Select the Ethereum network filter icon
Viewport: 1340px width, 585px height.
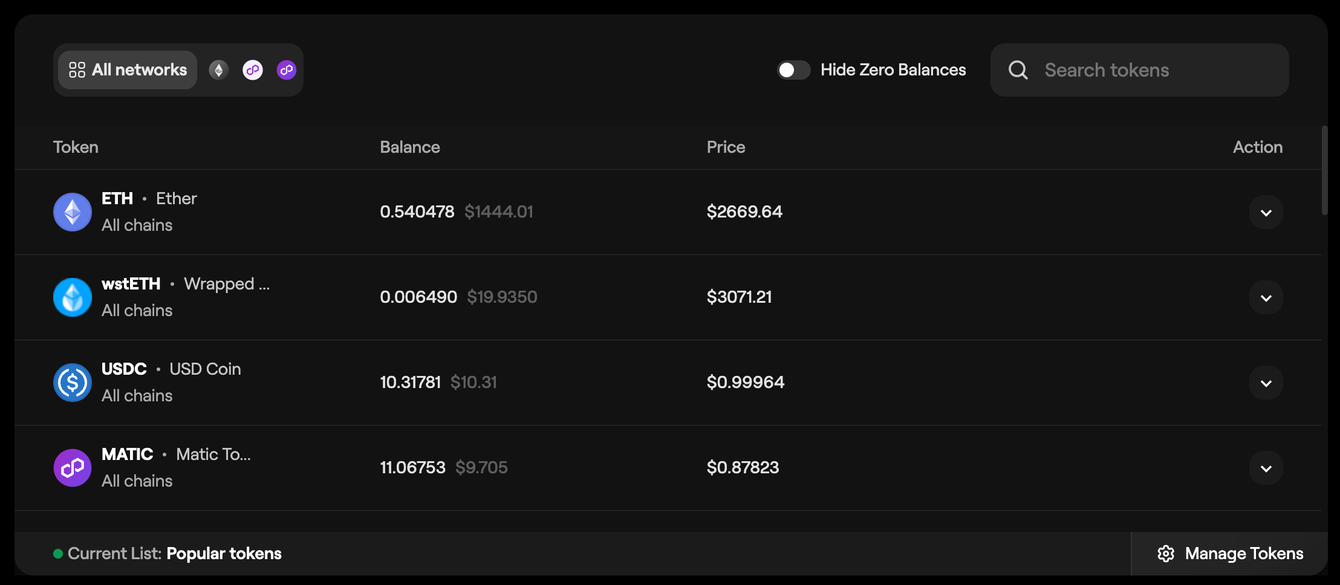click(x=218, y=70)
